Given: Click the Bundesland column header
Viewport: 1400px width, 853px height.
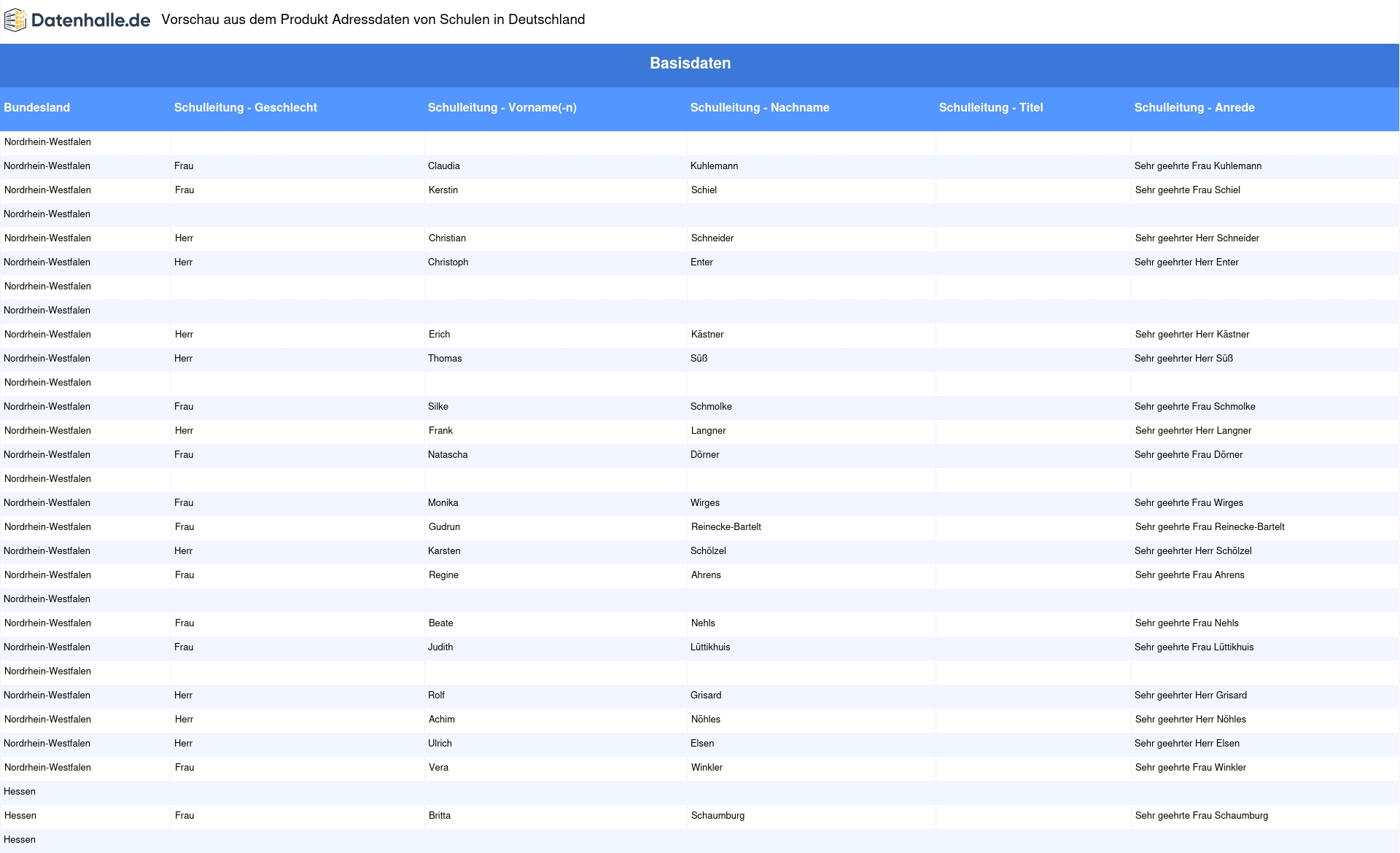Looking at the screenshot, I should (36, 108).
